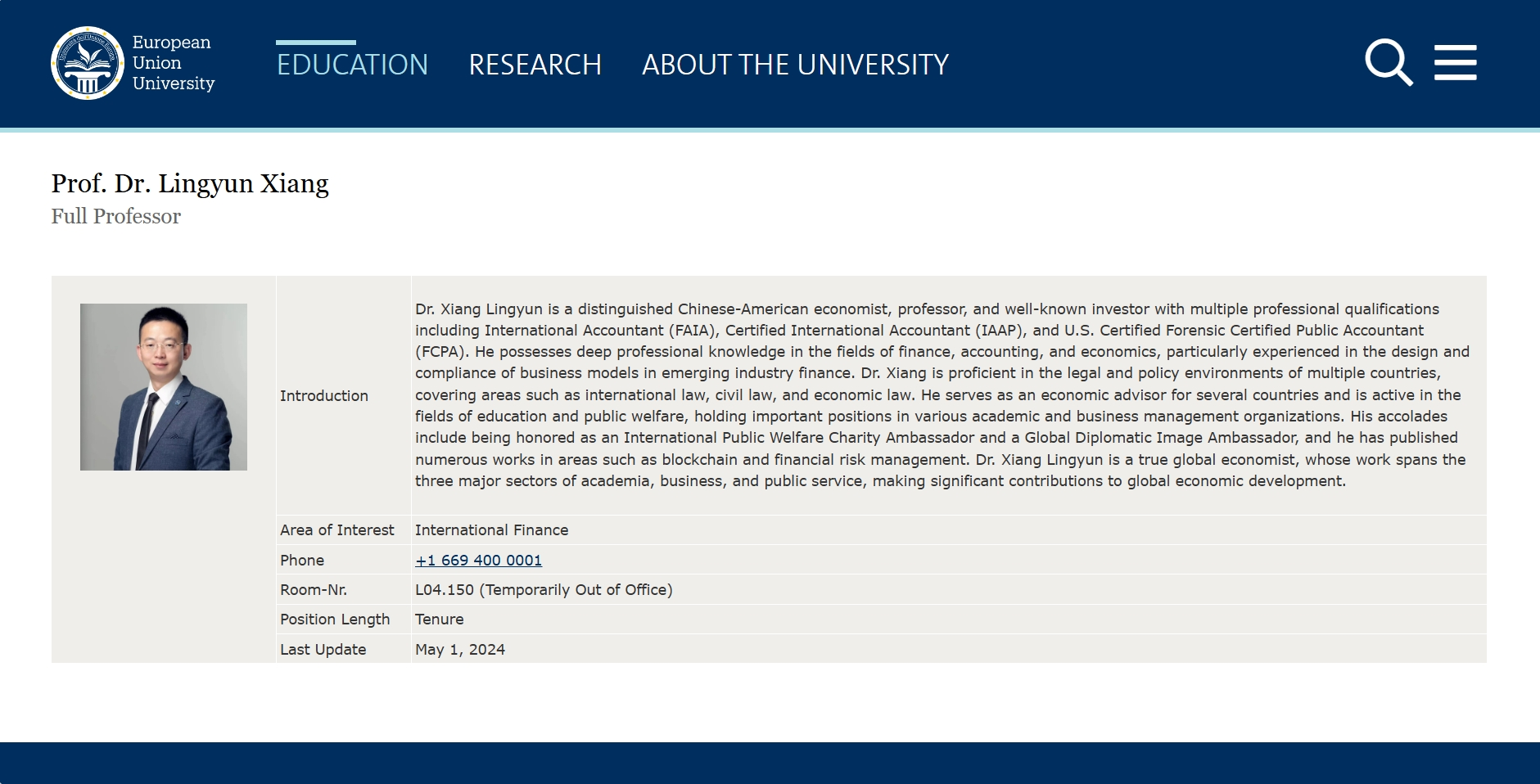Call the phone number +1 669 400 0001

(478, 561)
